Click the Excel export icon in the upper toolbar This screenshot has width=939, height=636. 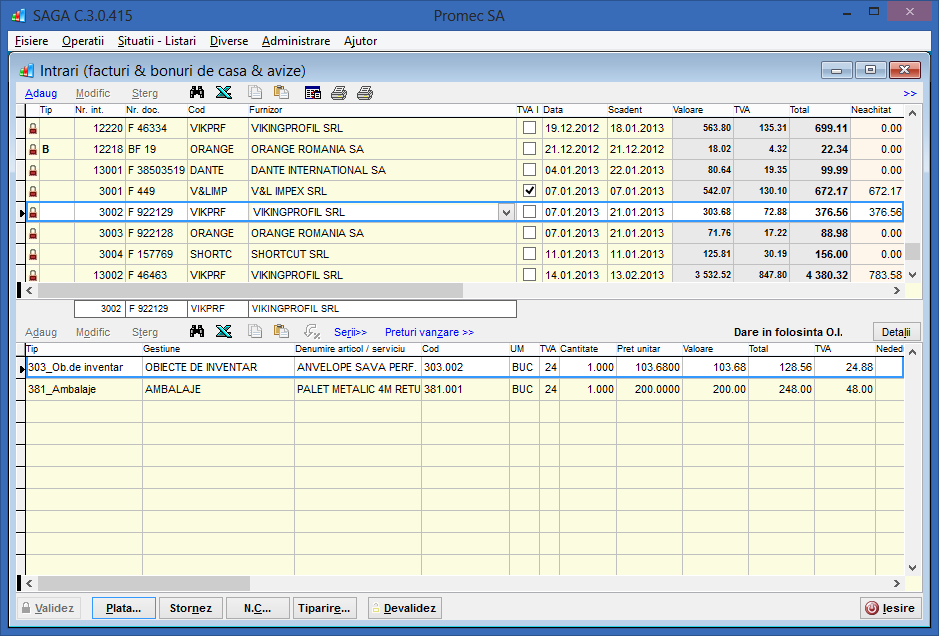(x=224, y=93)
